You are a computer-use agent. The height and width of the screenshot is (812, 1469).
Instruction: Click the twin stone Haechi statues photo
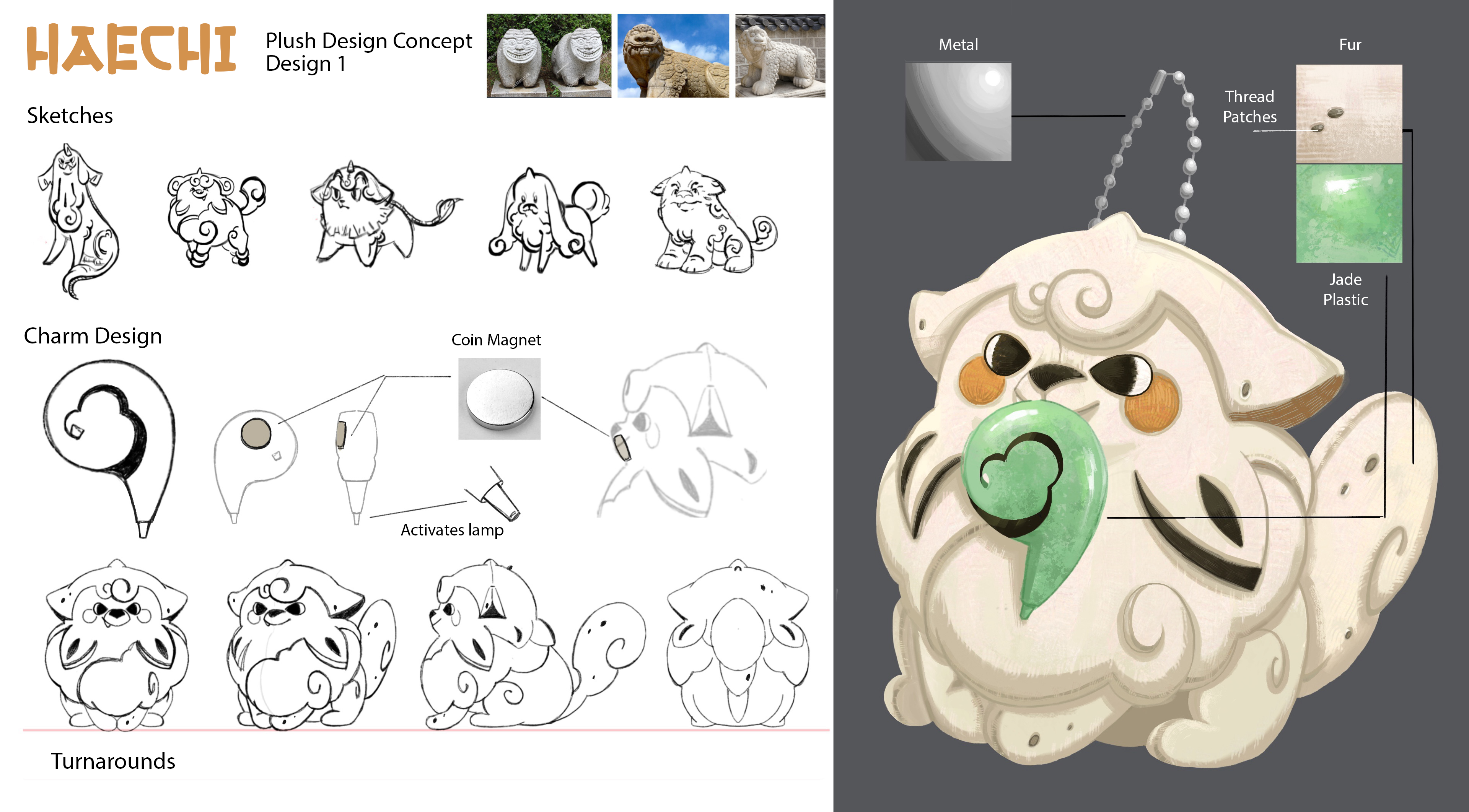click(549, 56)
